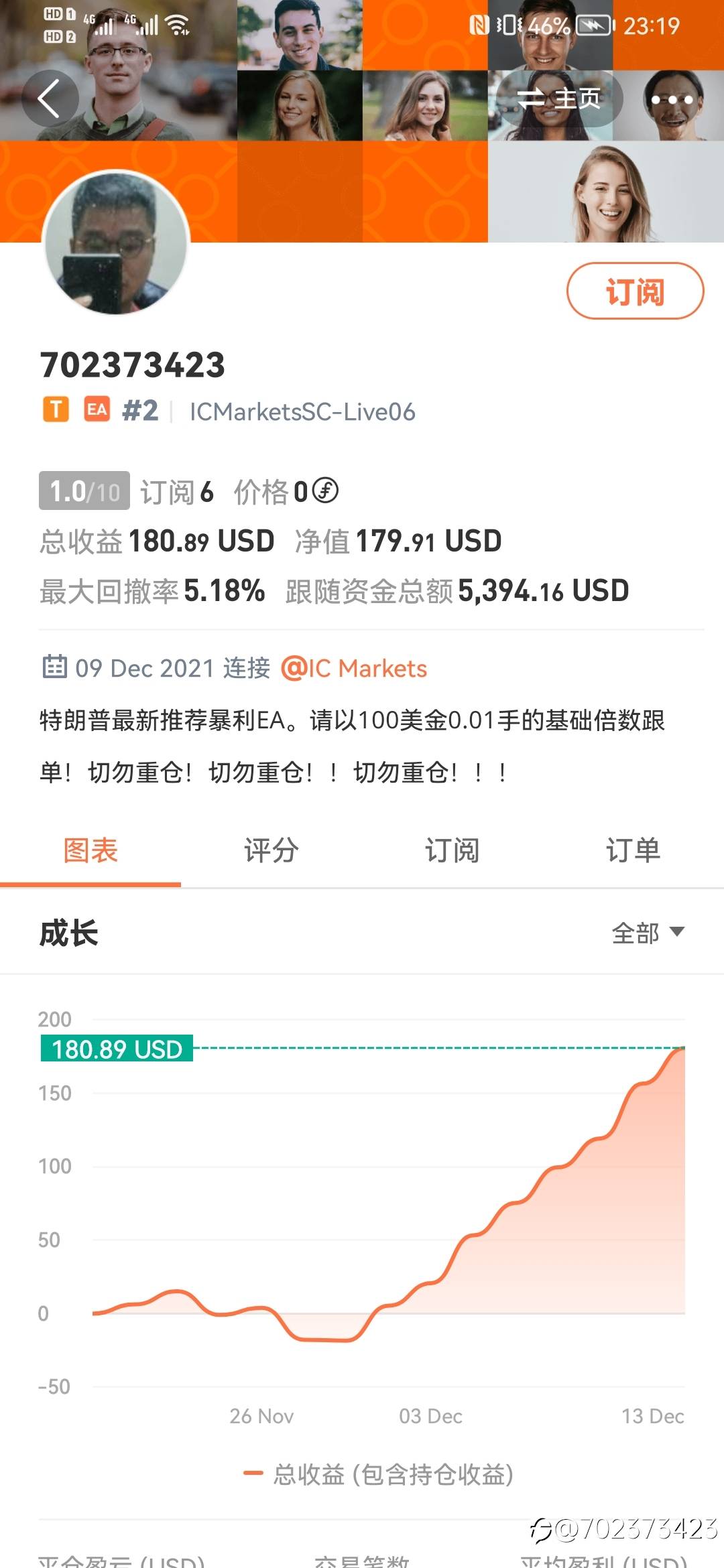Tap the back arrow icon
724x1568 pixels.
[50, 99]
